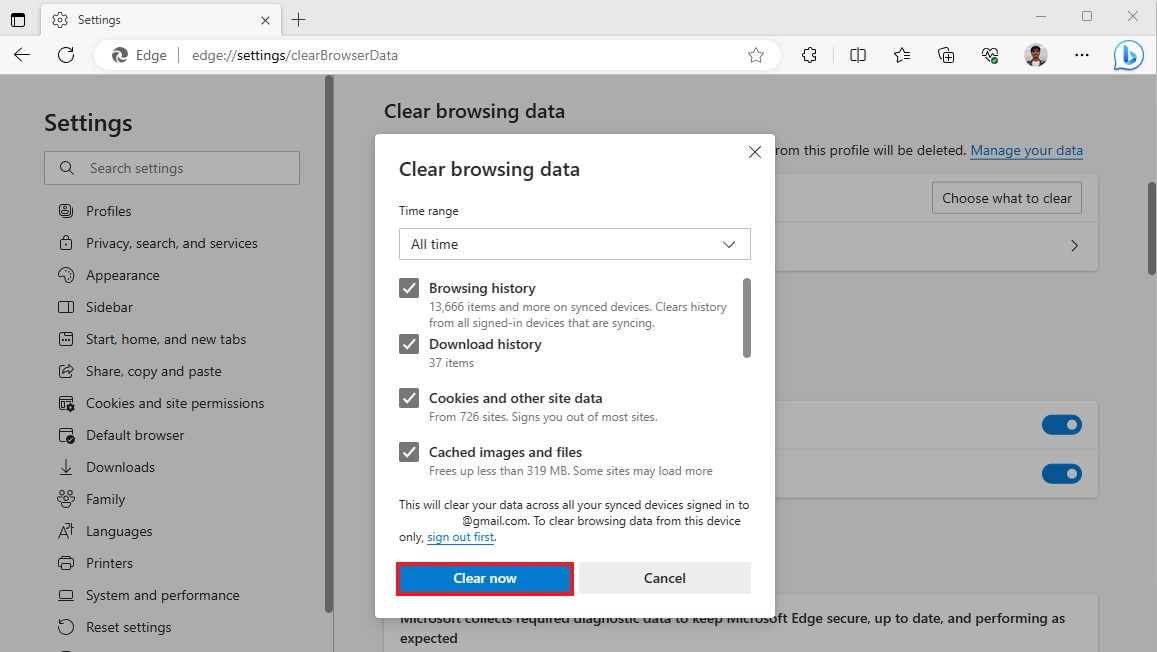Screen dimensions: 1157x652
Task: Click the Search settings field
Action: click(x=172, y=168)
